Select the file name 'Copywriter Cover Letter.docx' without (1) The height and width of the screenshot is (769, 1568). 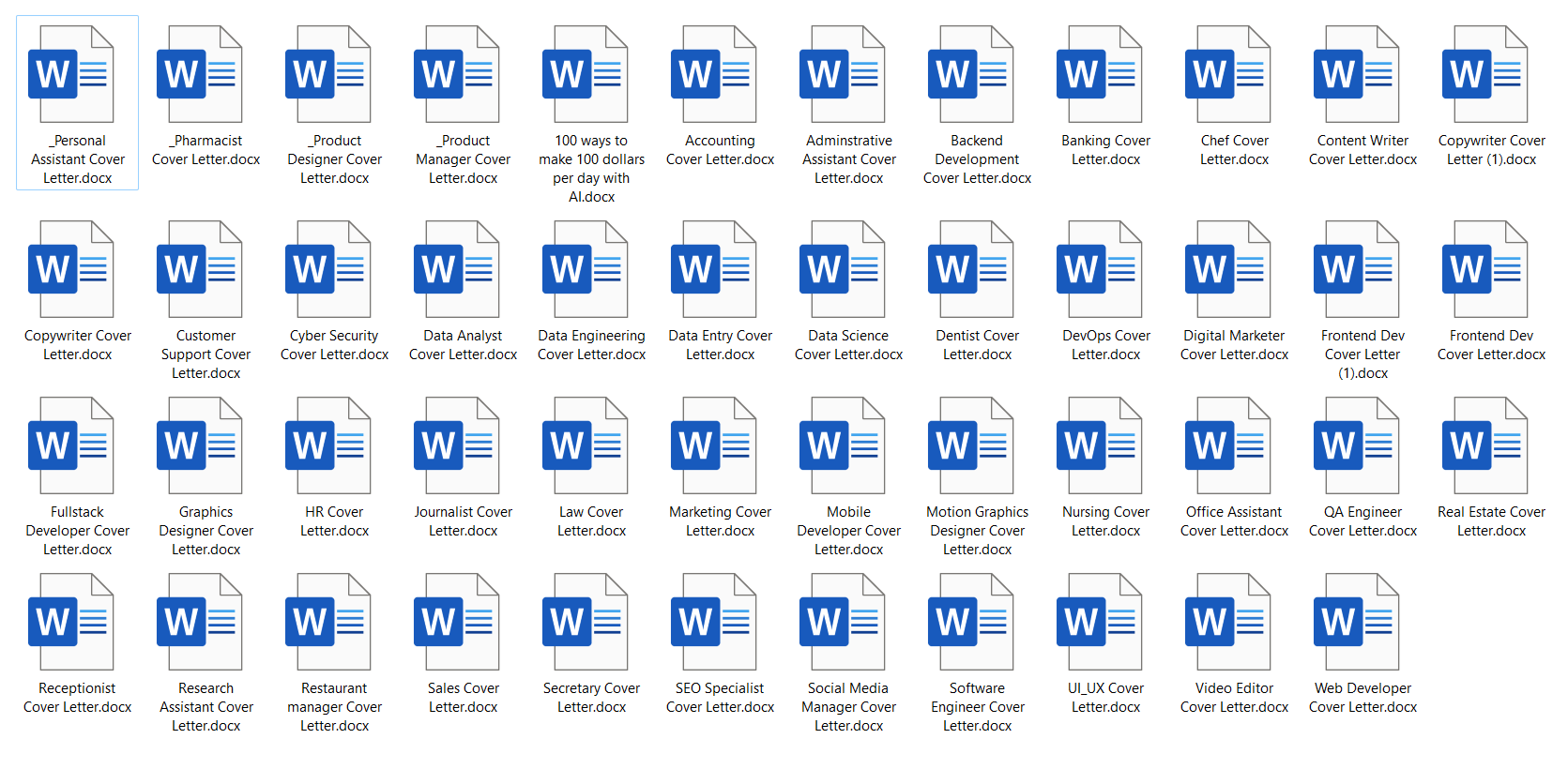pos(78,345)
